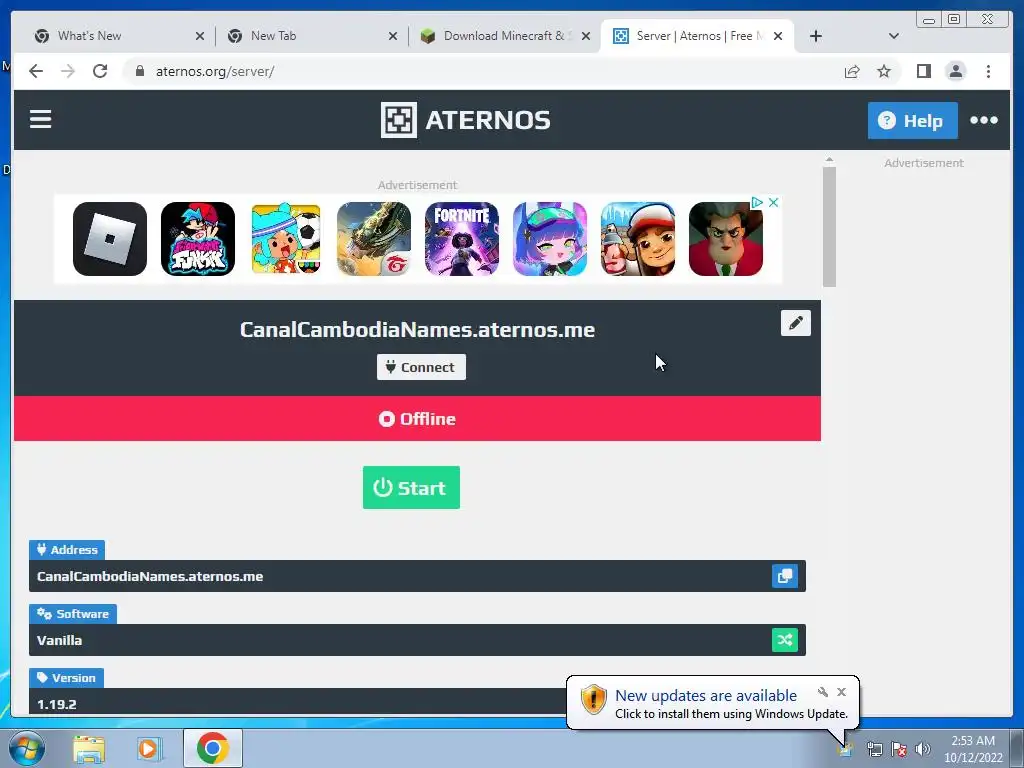
Task: Expand the tab search dropdown
Action: 894,36
